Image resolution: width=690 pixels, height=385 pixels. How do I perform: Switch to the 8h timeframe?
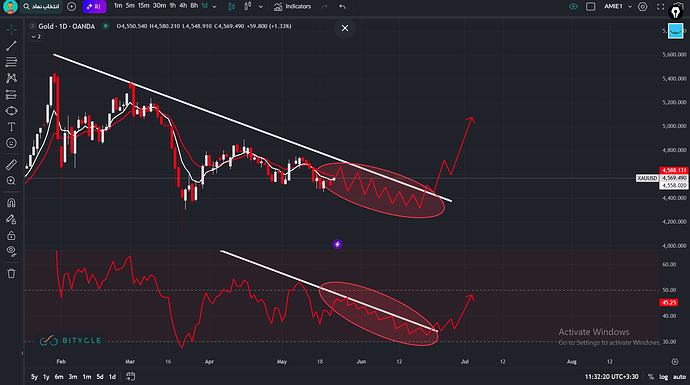click(194, 6)
